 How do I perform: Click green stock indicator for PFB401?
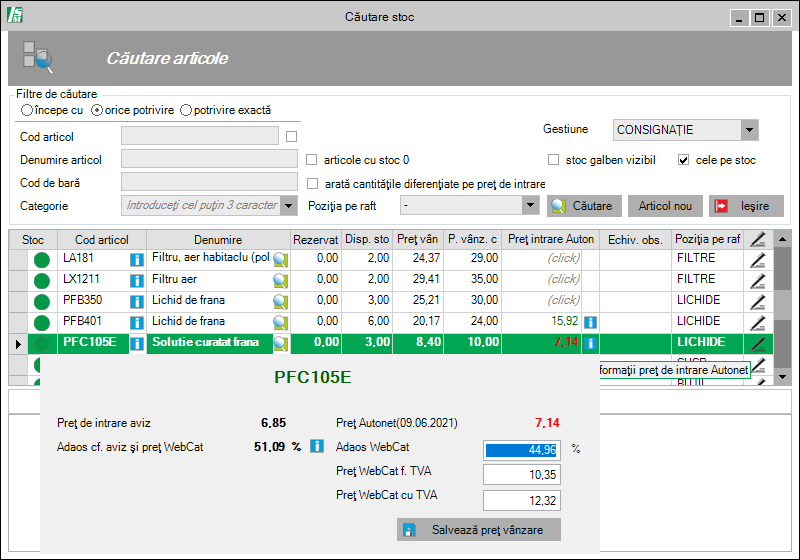(x=42, y=322)
